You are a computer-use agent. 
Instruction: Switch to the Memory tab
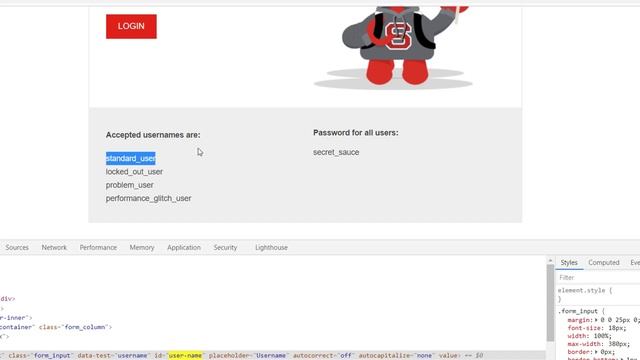[142, 247]
